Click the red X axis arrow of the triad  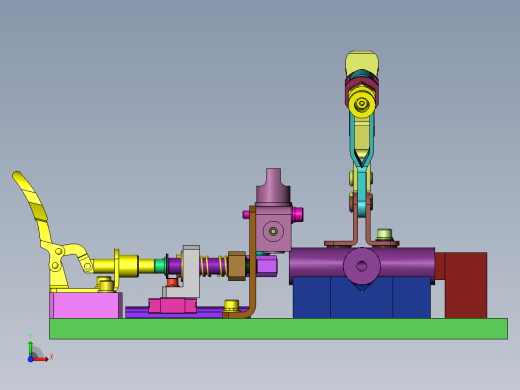tap(41, 359)
